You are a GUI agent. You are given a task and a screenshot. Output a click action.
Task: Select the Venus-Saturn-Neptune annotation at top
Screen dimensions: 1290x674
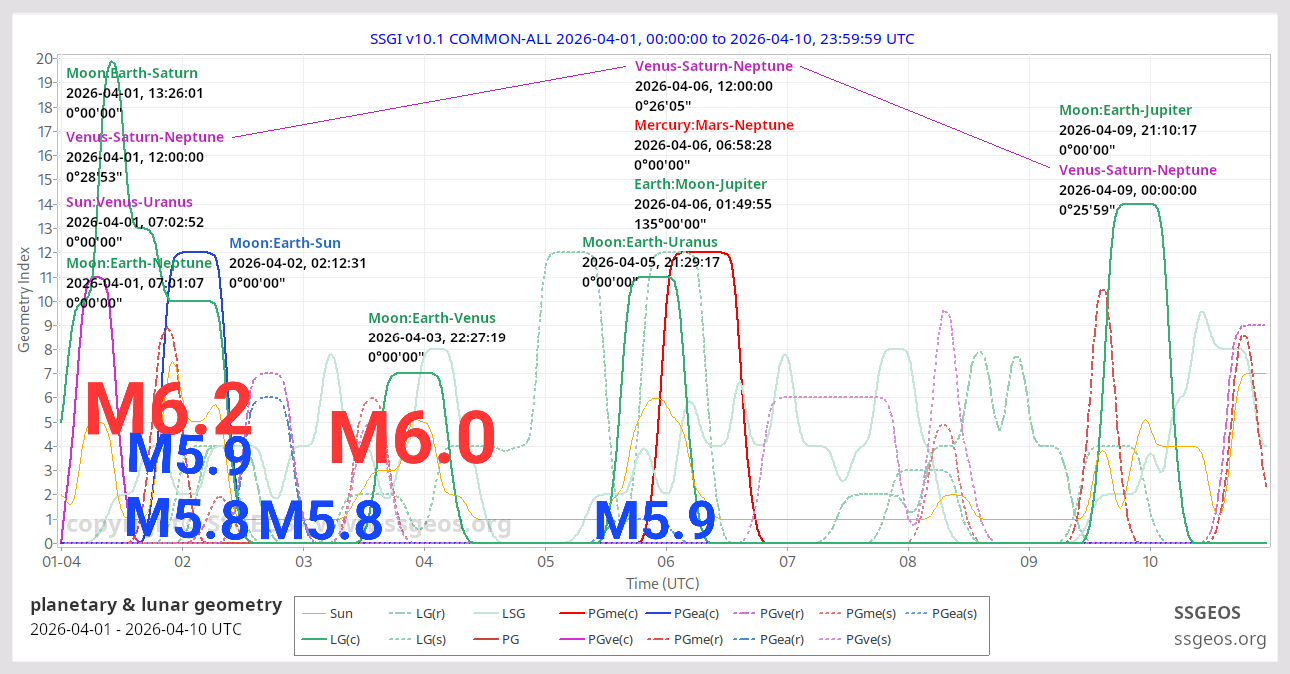point(713,65)
